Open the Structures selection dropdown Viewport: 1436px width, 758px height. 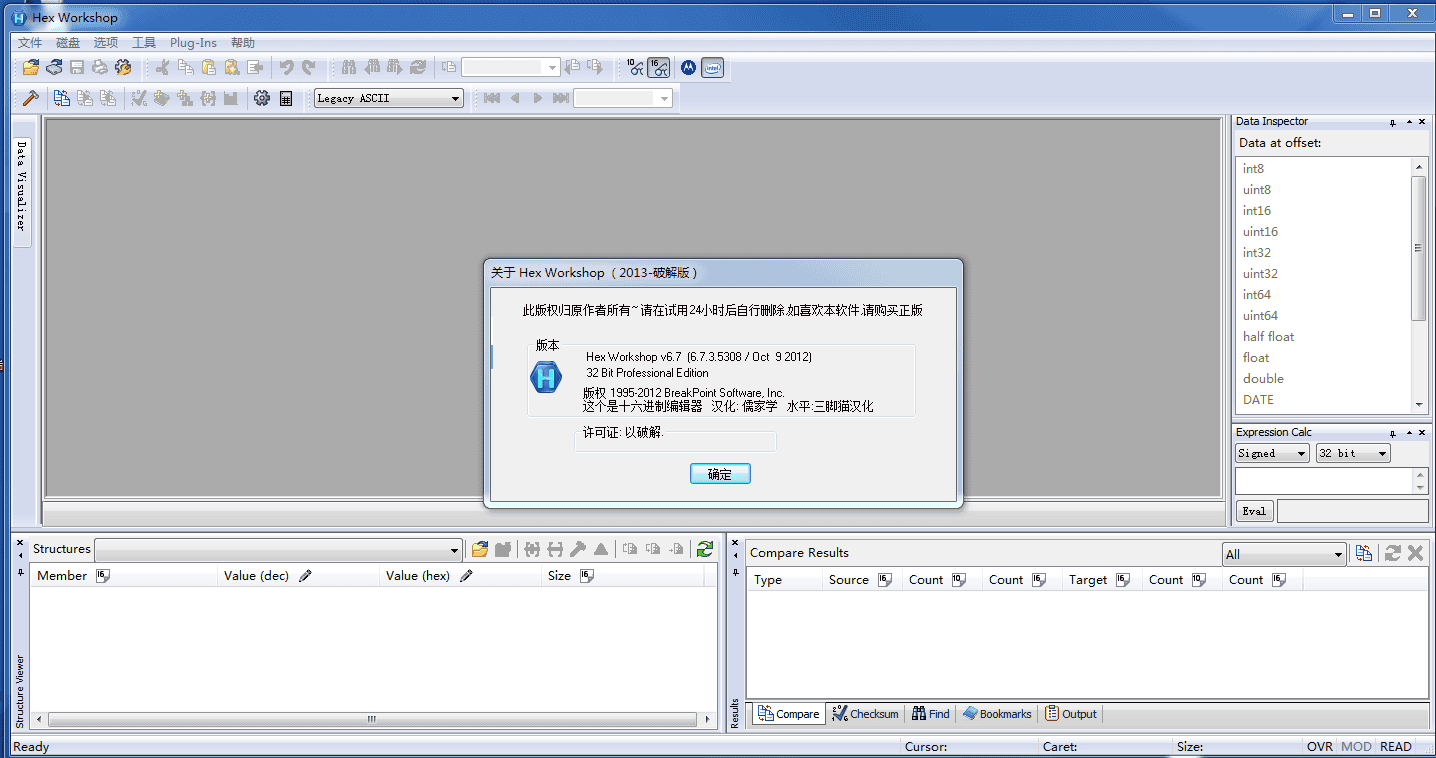tap(278, 549)
